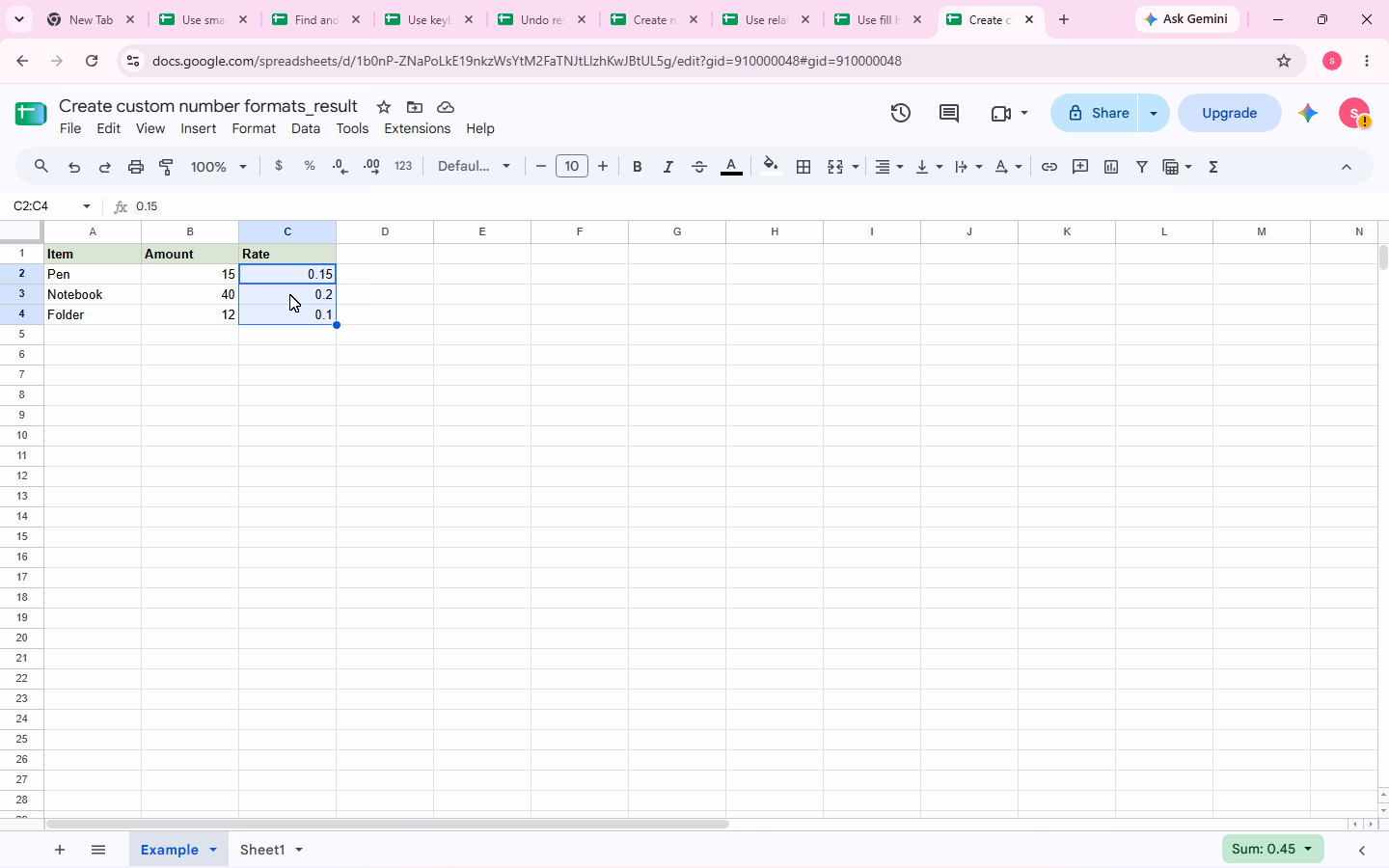Click the font size input field

click(572, 166)
